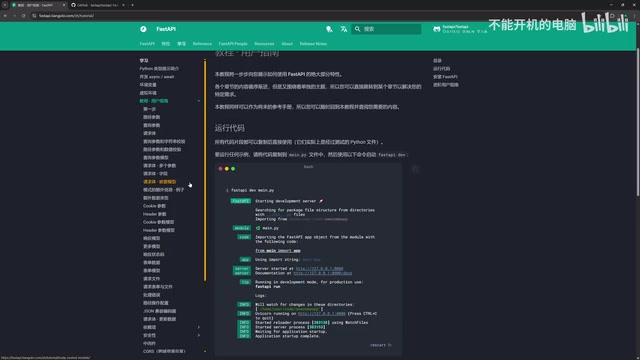Jump to 进阶用户指南 in table of contents
Screen dimensions: 640x360
pyautogui.click(x=446, y=85)
